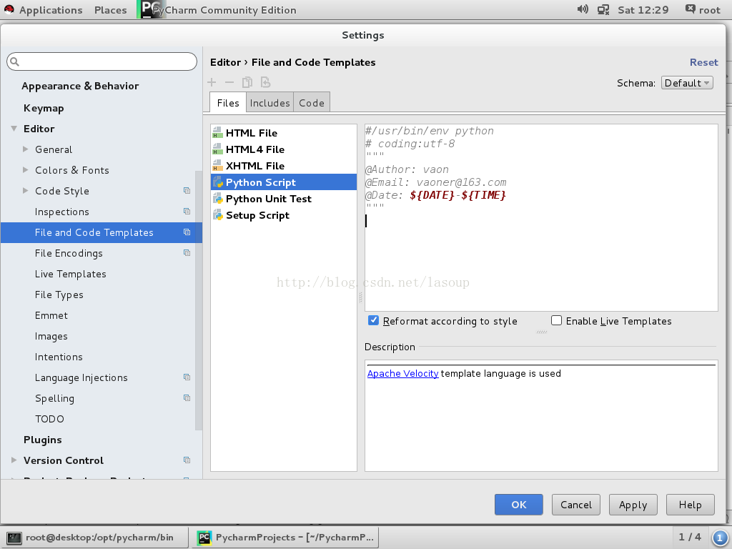Click the settings search input field
The width and height of the screenshot is (732, 549).
(102, 62)
